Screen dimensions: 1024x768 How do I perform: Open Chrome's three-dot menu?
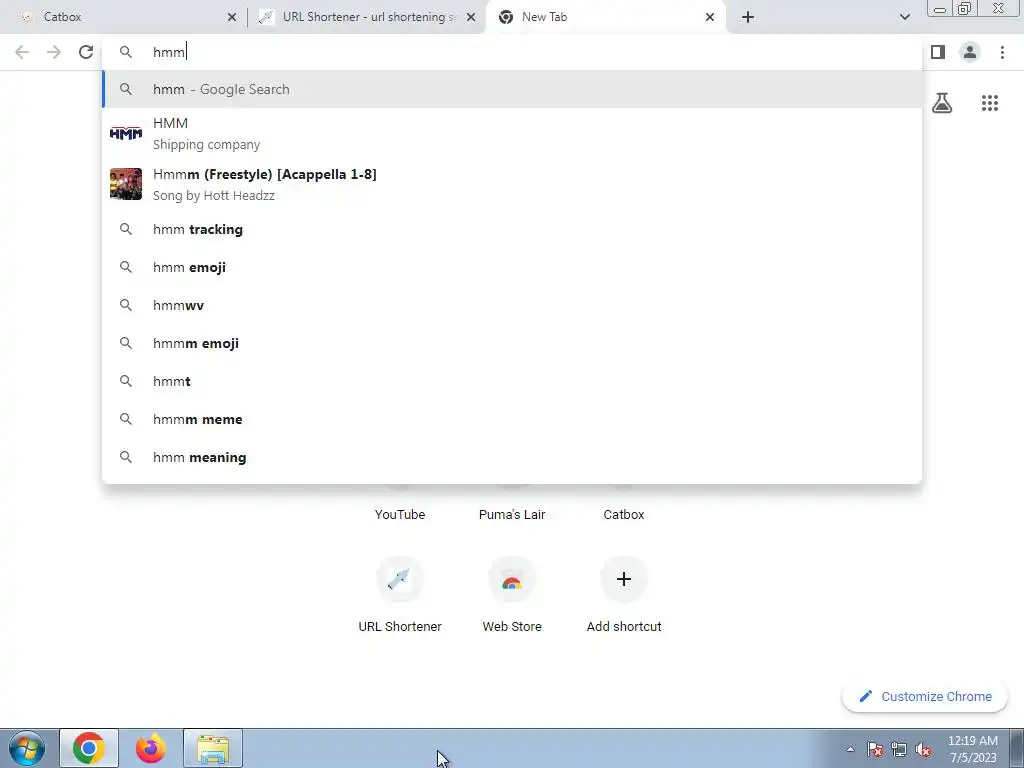1002,52
